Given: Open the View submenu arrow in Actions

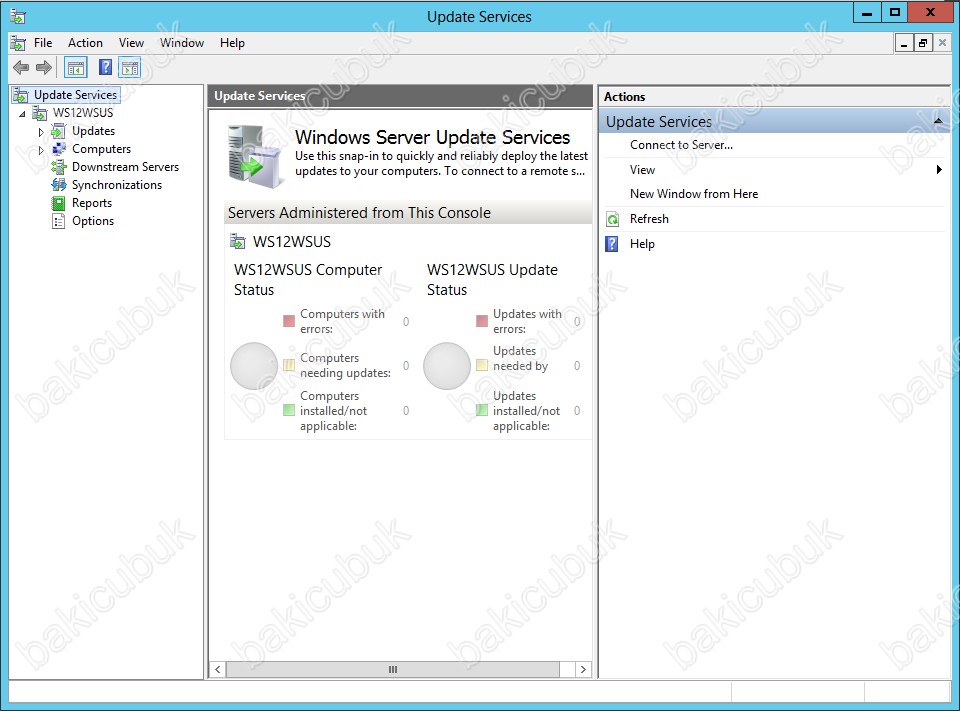Looking at the screenshot, I should click(x=939, y=170).
